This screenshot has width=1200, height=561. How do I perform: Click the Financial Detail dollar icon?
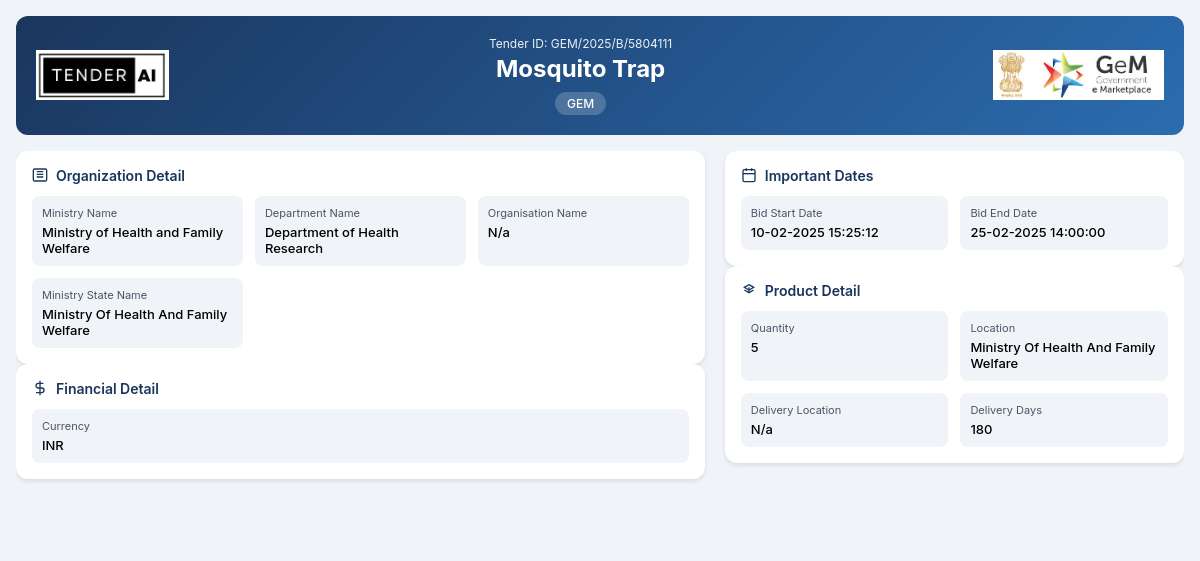[x=40, y=388]
